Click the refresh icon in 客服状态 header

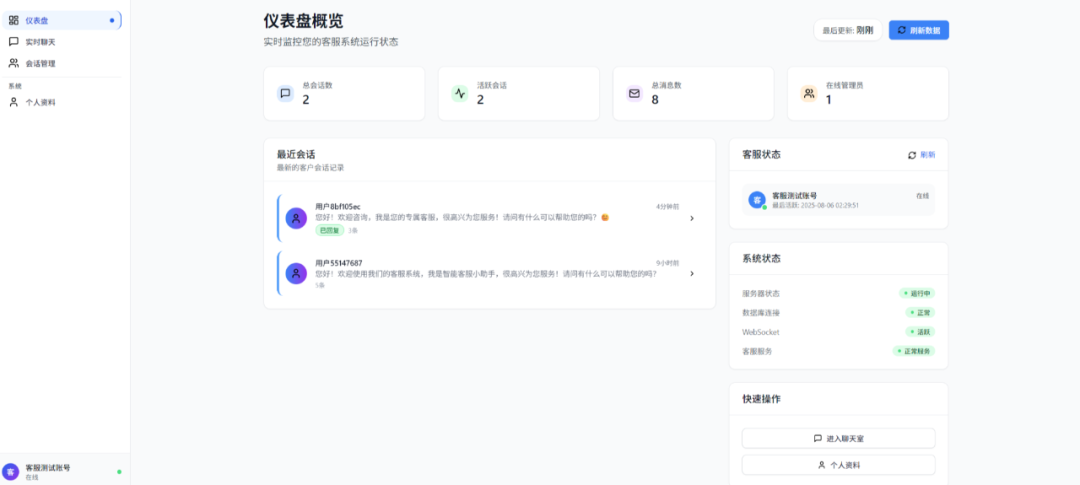(912, 155)
